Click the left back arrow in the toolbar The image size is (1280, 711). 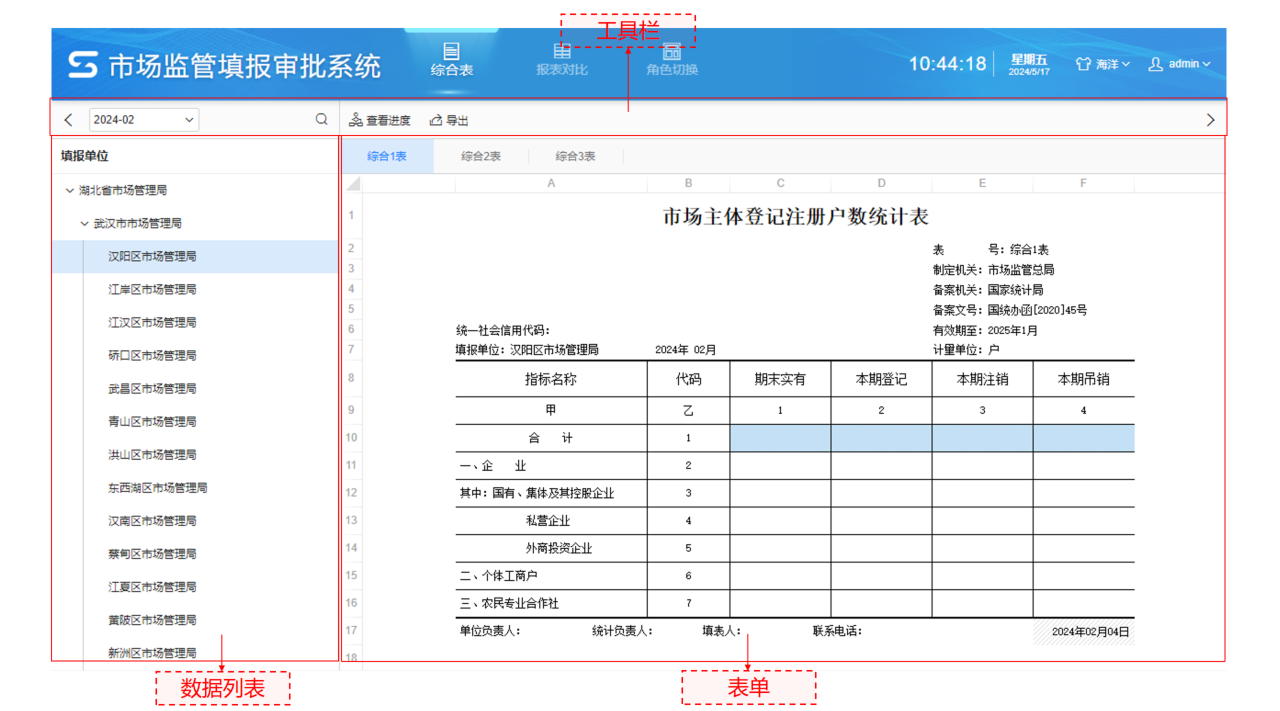(x=67, y=118)
